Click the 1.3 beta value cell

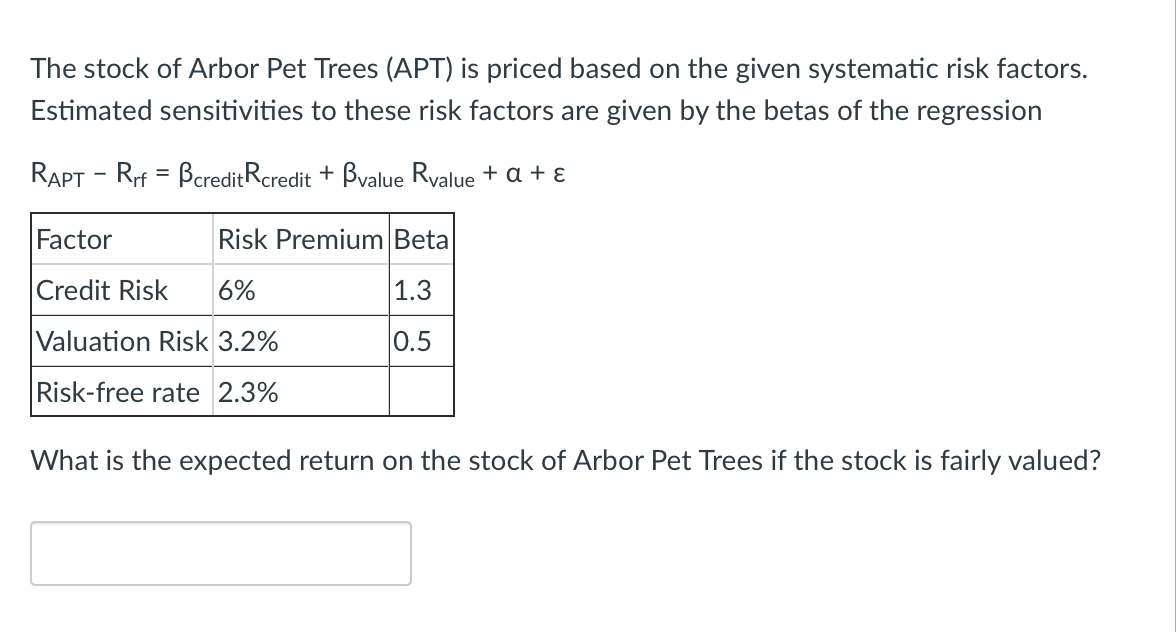[422, 290]
